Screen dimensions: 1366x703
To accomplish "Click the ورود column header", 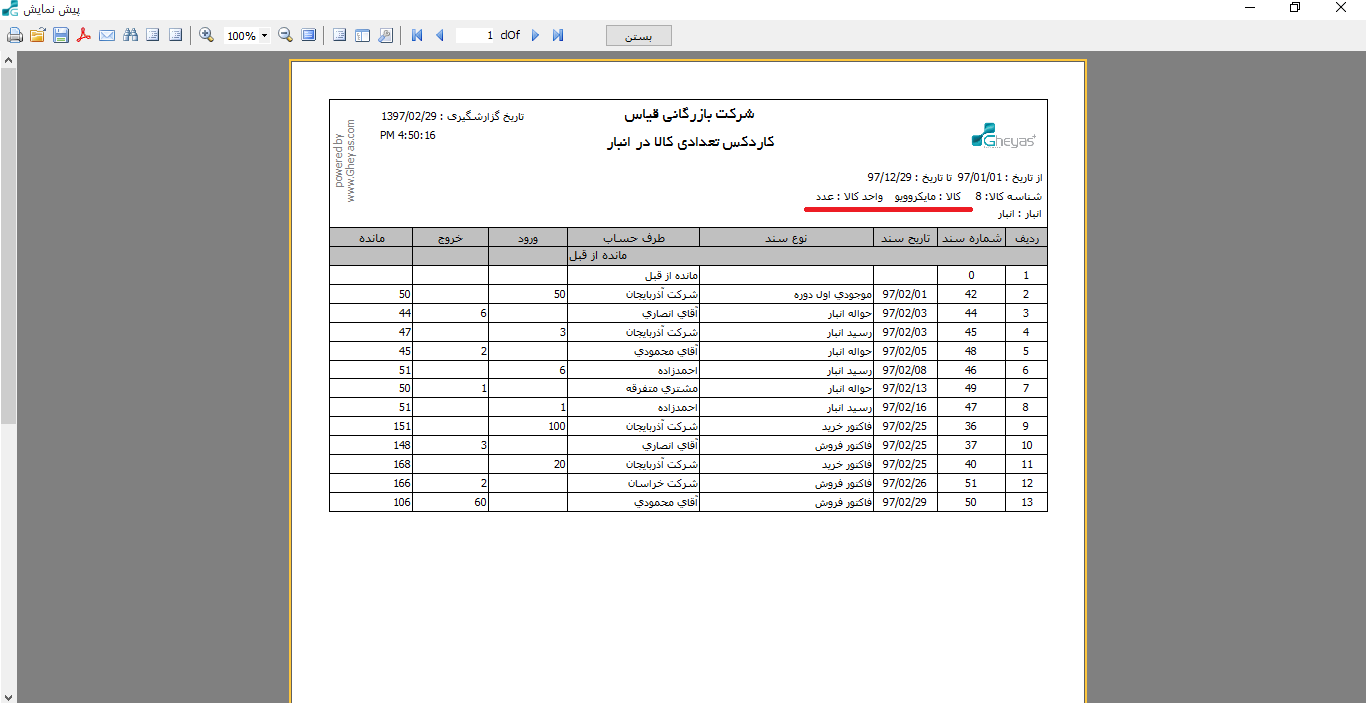I will [528, 238].
